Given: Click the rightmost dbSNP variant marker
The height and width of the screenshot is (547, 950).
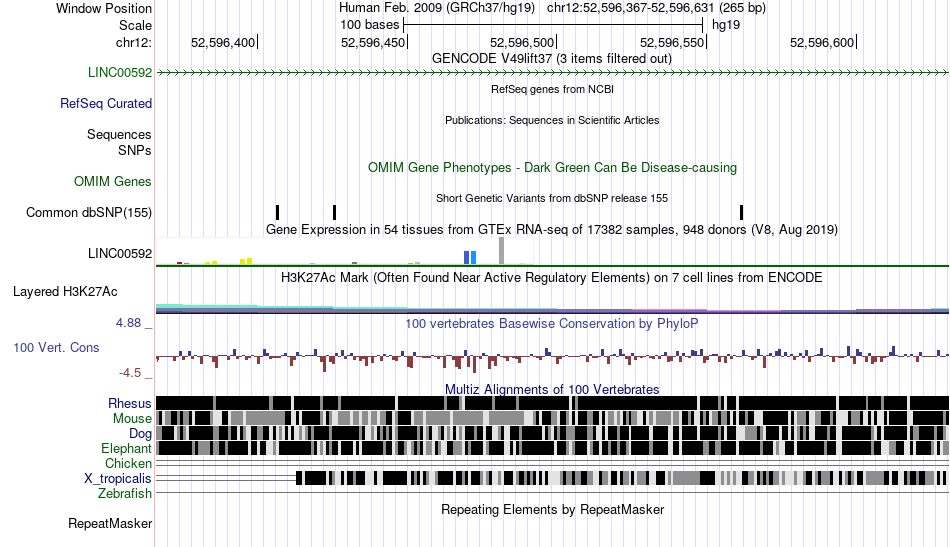Looking at the screenshot, I should pyautogui.click(x=742, y=213).
